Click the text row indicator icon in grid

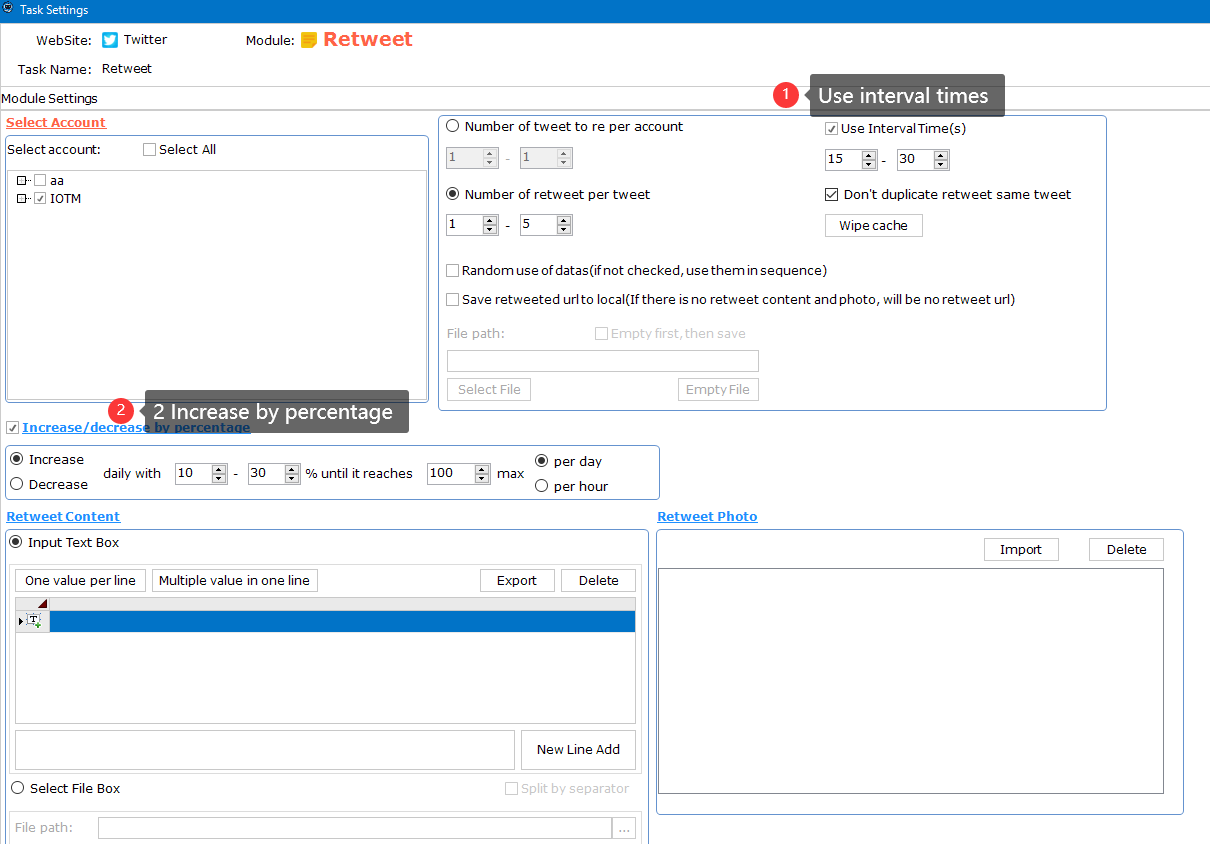(x=33, y=621)
